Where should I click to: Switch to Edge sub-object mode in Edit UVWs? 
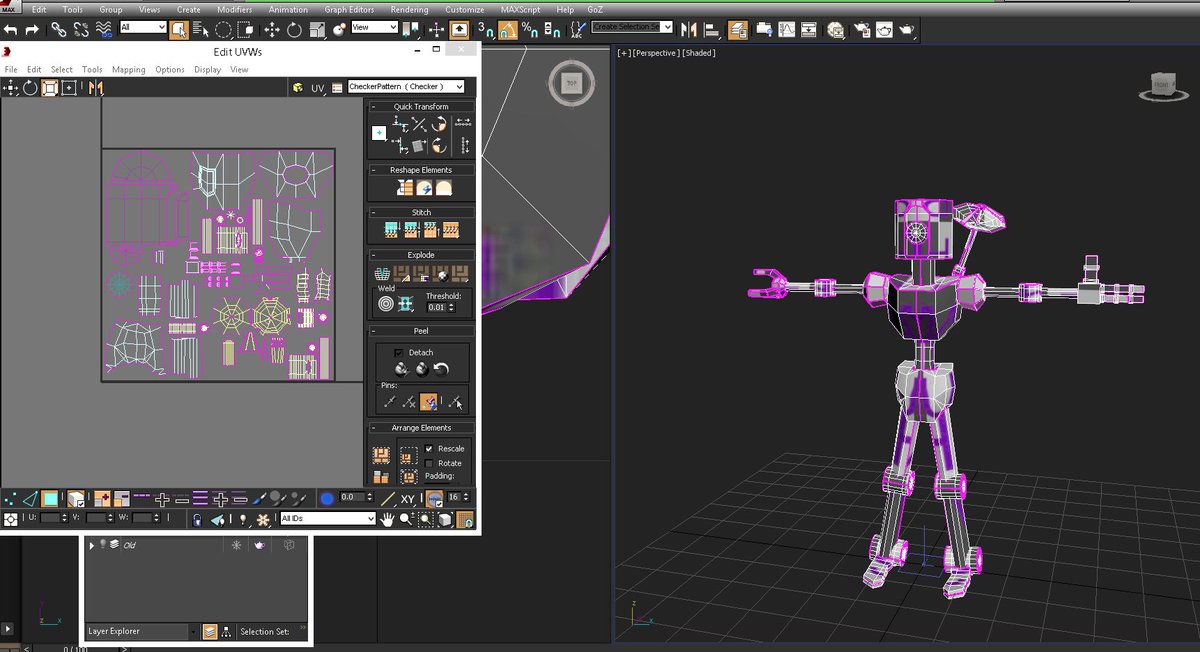30,497
